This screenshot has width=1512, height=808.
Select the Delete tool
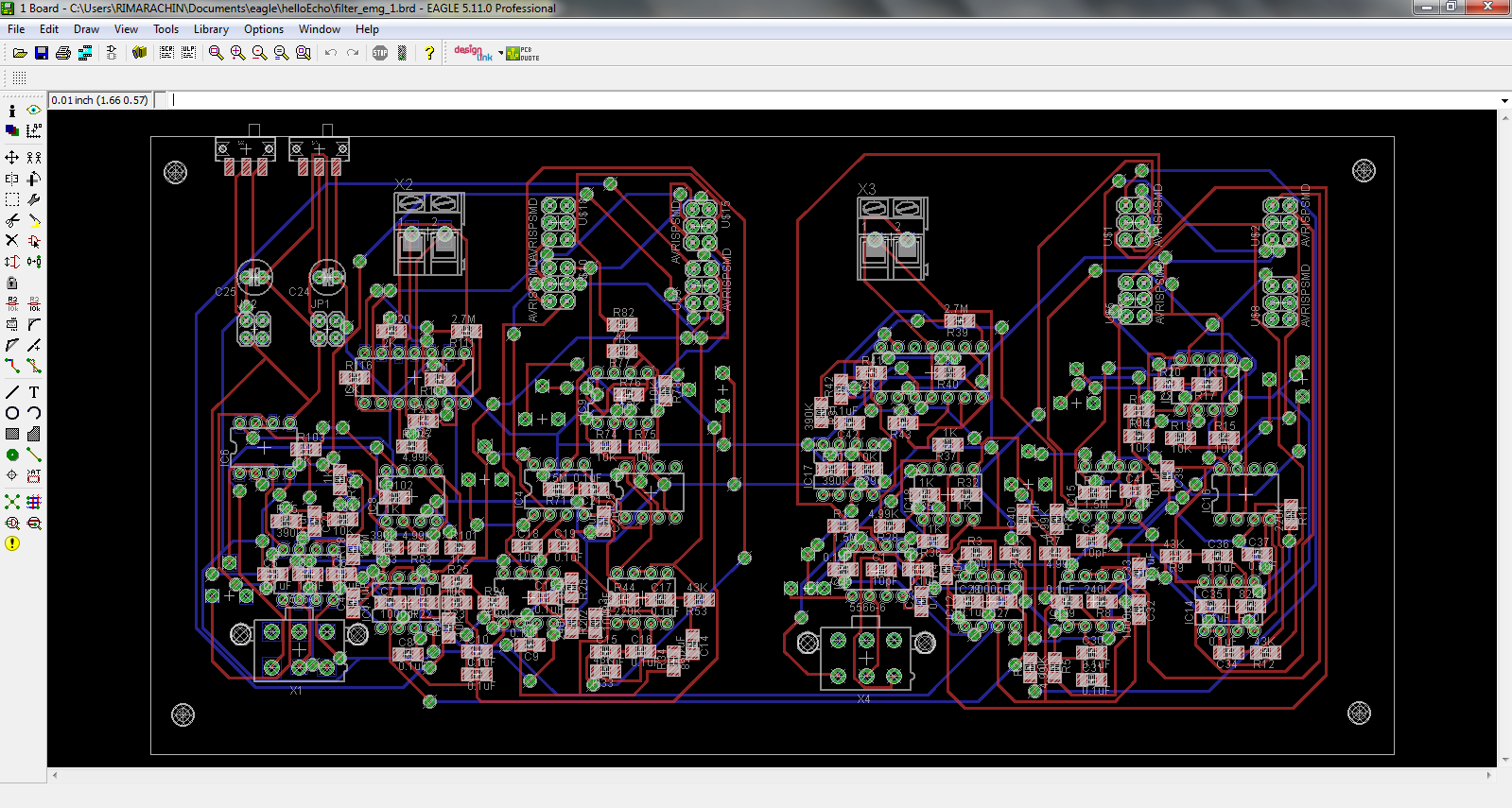pos(12,241)
